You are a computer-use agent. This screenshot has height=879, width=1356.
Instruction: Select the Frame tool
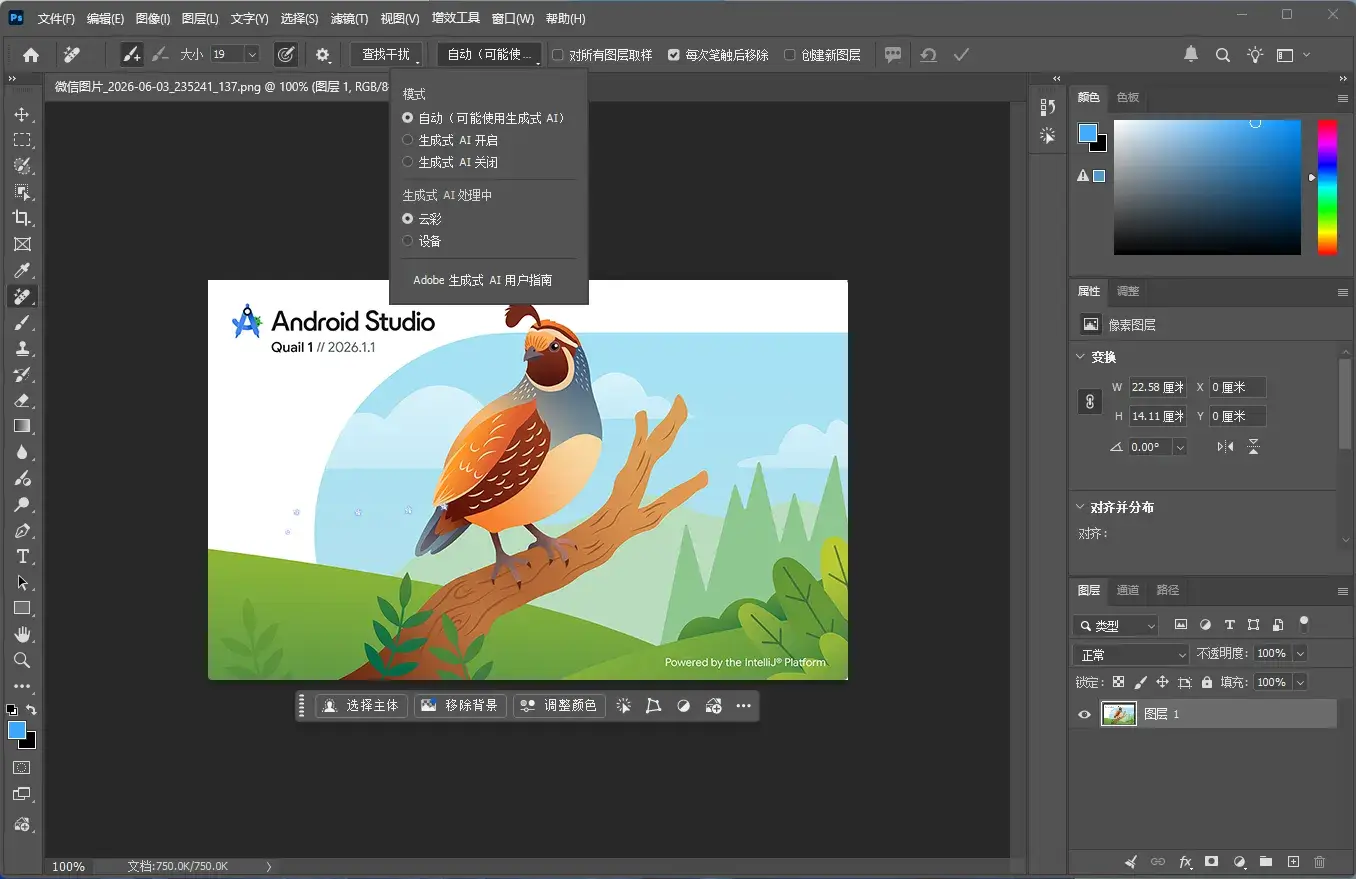[x=22, y=244]
